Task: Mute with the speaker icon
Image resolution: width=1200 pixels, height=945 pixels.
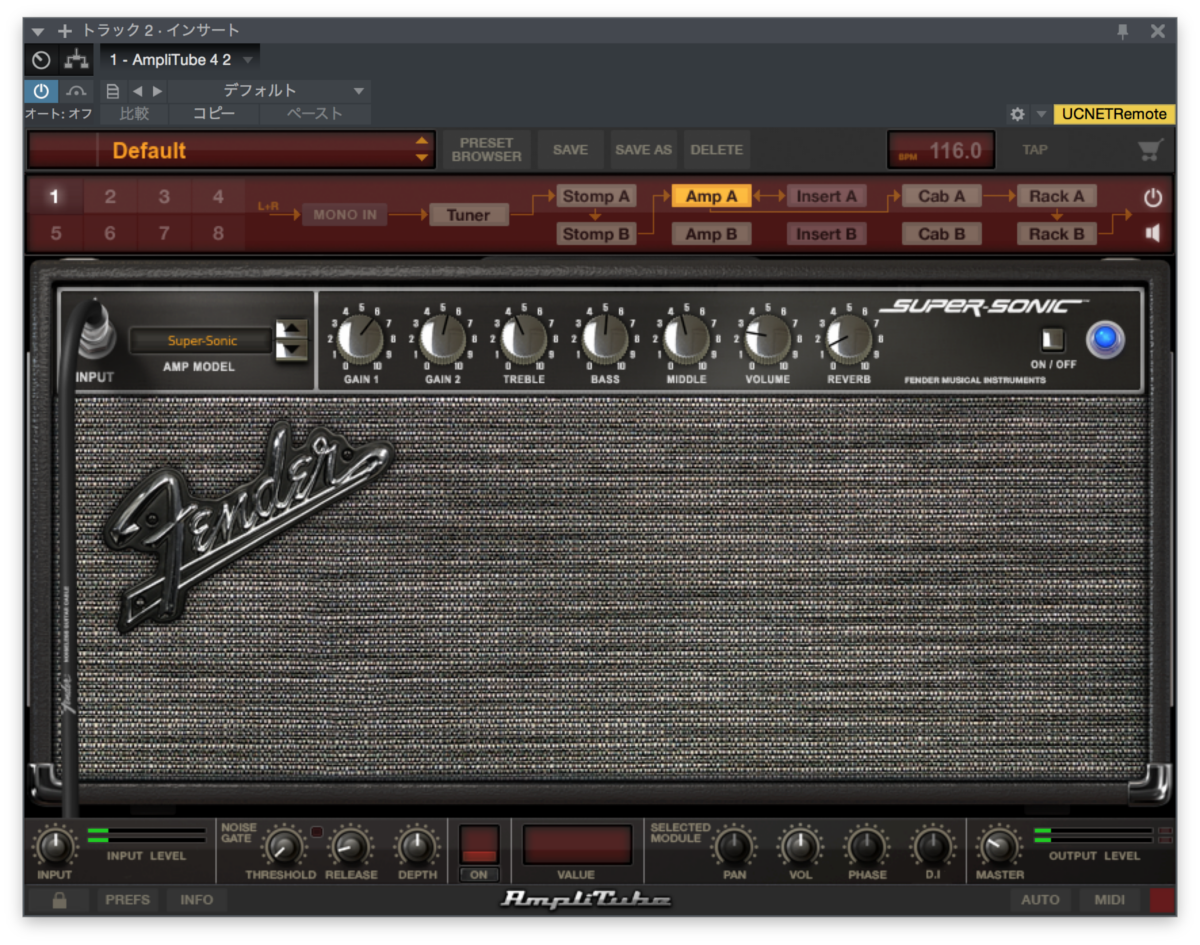Action: pyautogui.click(x=1153, y=233)
